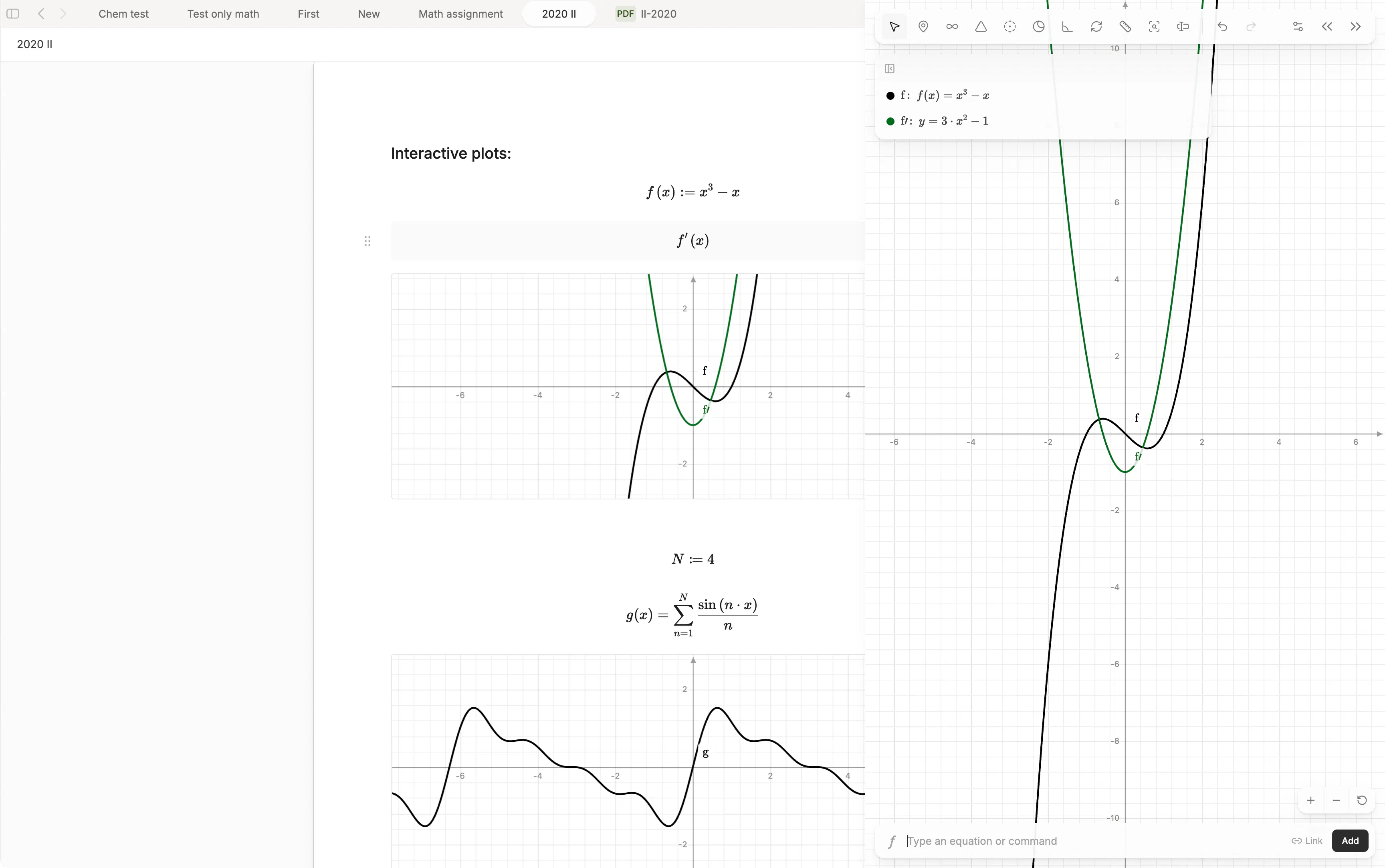
Task: Switch to the New tab
Action: point(368,14)
